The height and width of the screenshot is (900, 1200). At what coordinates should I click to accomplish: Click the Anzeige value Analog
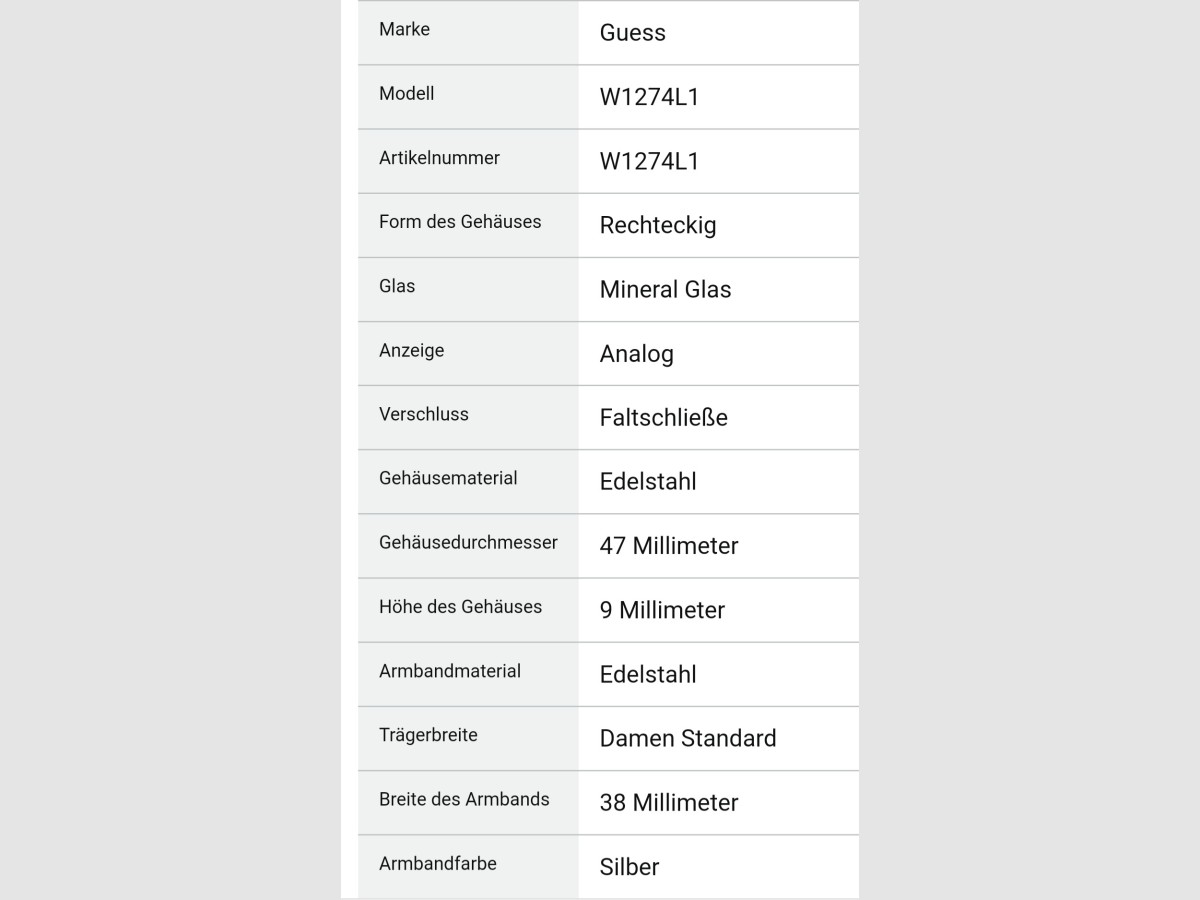coord(637,354)
